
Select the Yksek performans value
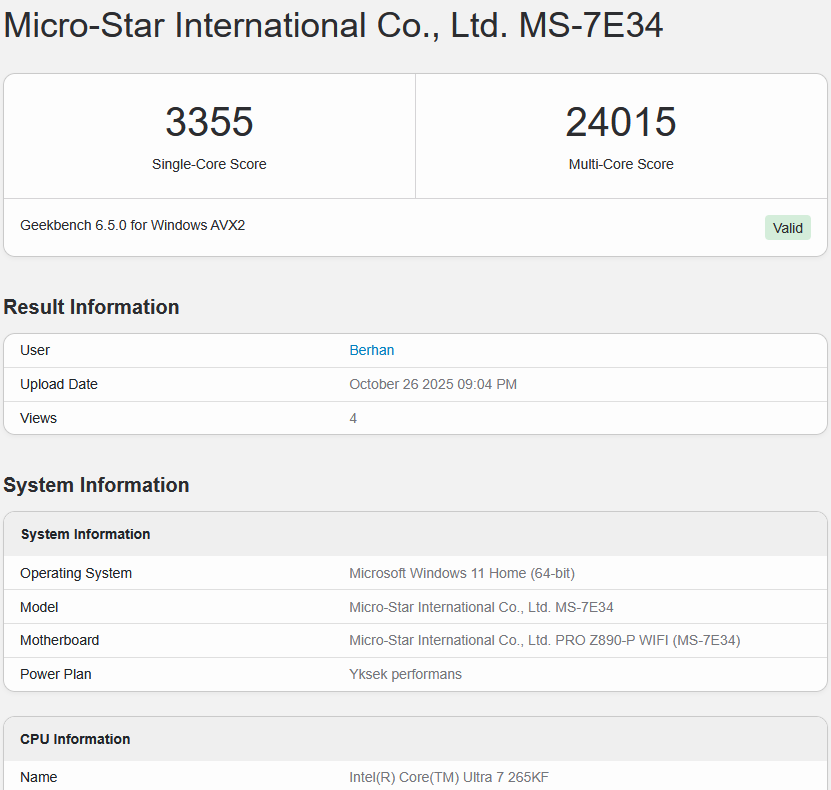click(405, 674)
